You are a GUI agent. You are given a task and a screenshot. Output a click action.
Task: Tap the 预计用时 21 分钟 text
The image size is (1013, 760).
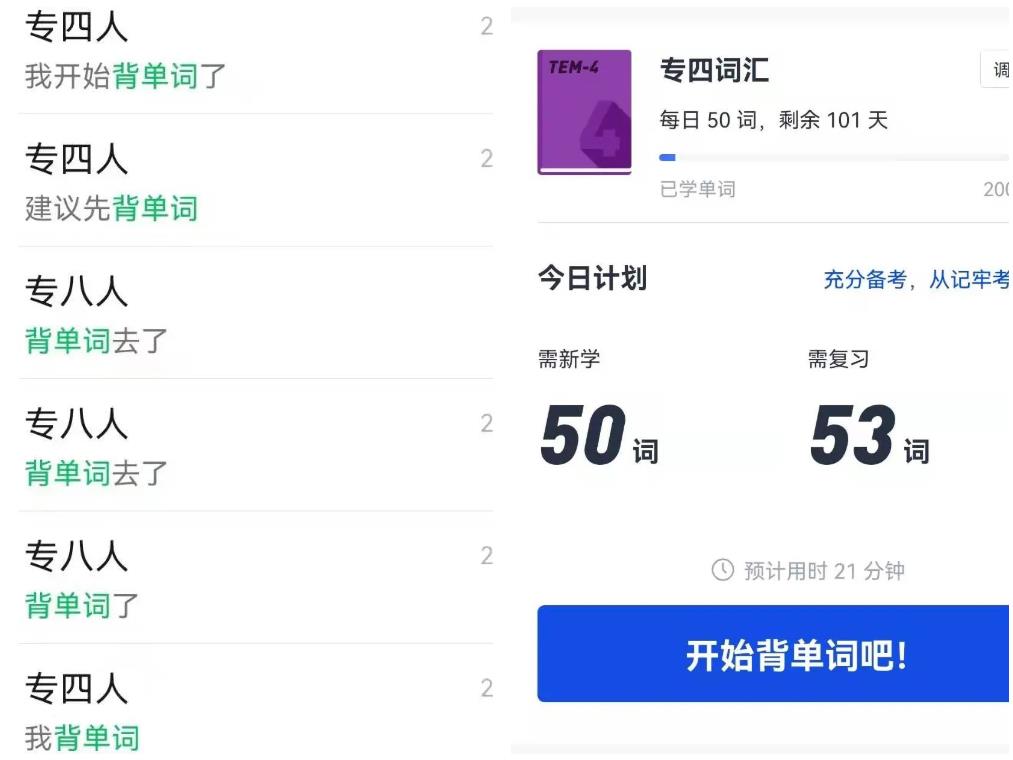pos(824,571)
